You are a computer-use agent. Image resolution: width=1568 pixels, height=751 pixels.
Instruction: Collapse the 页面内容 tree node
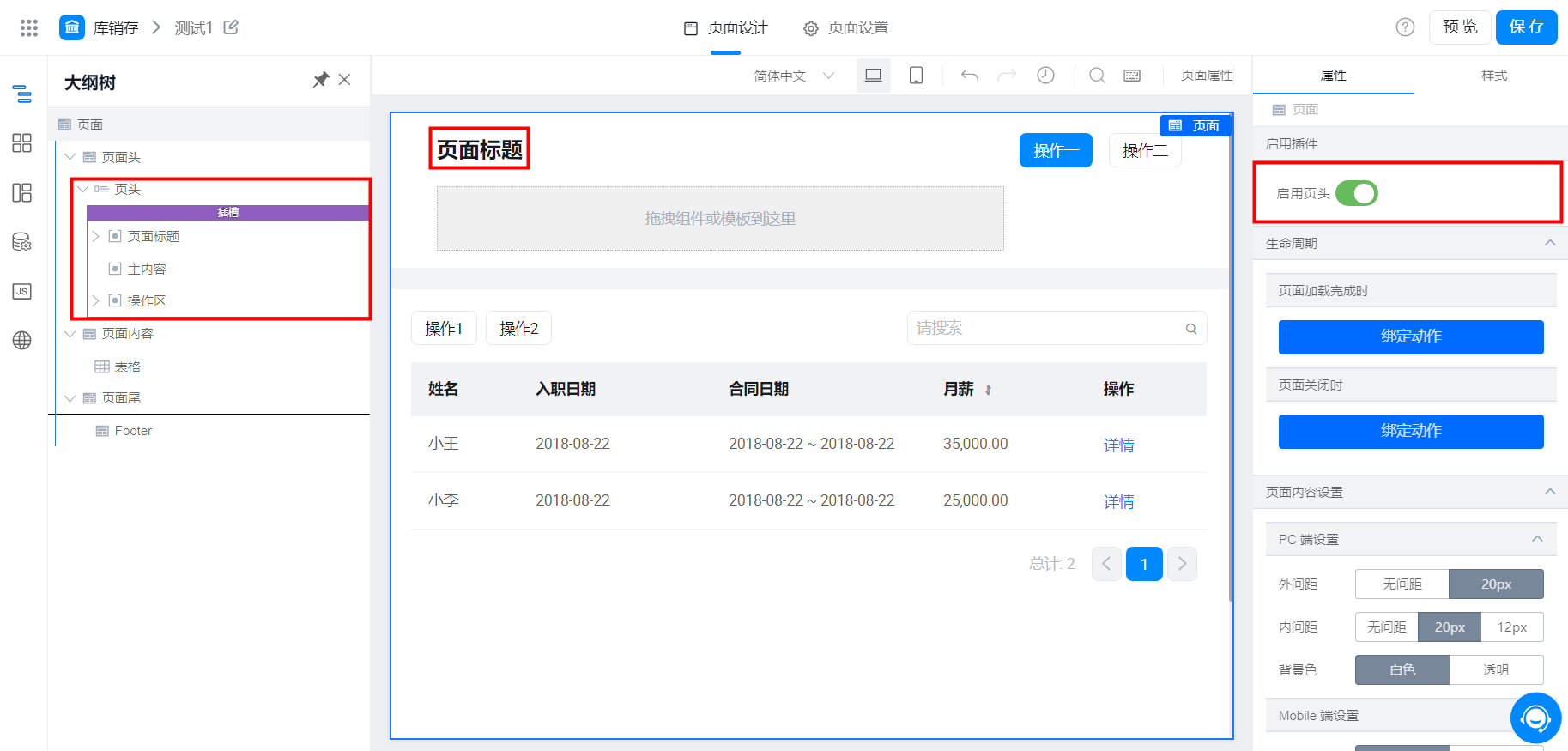pyautogui.click(x=70, y=334)
